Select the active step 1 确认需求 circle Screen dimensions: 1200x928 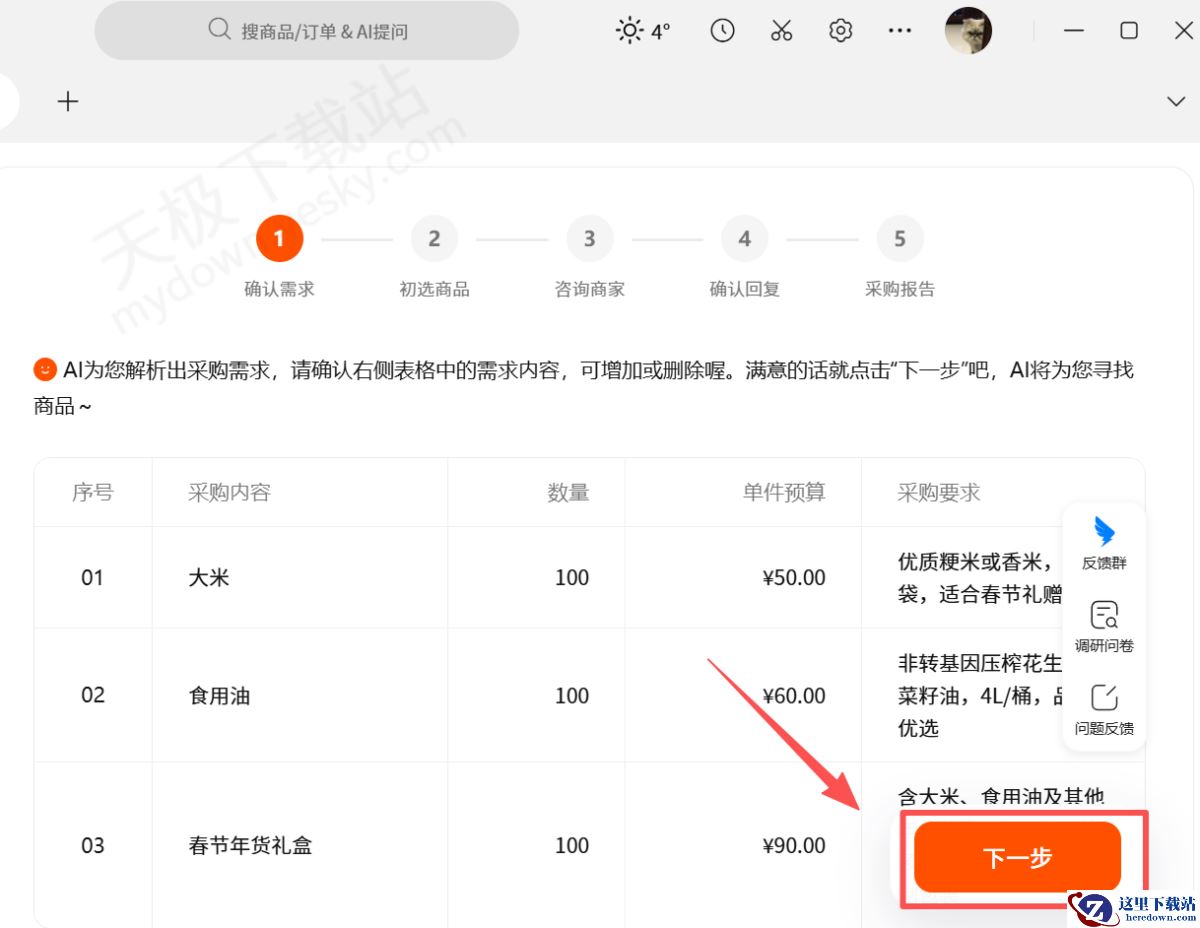pos(279,238)
